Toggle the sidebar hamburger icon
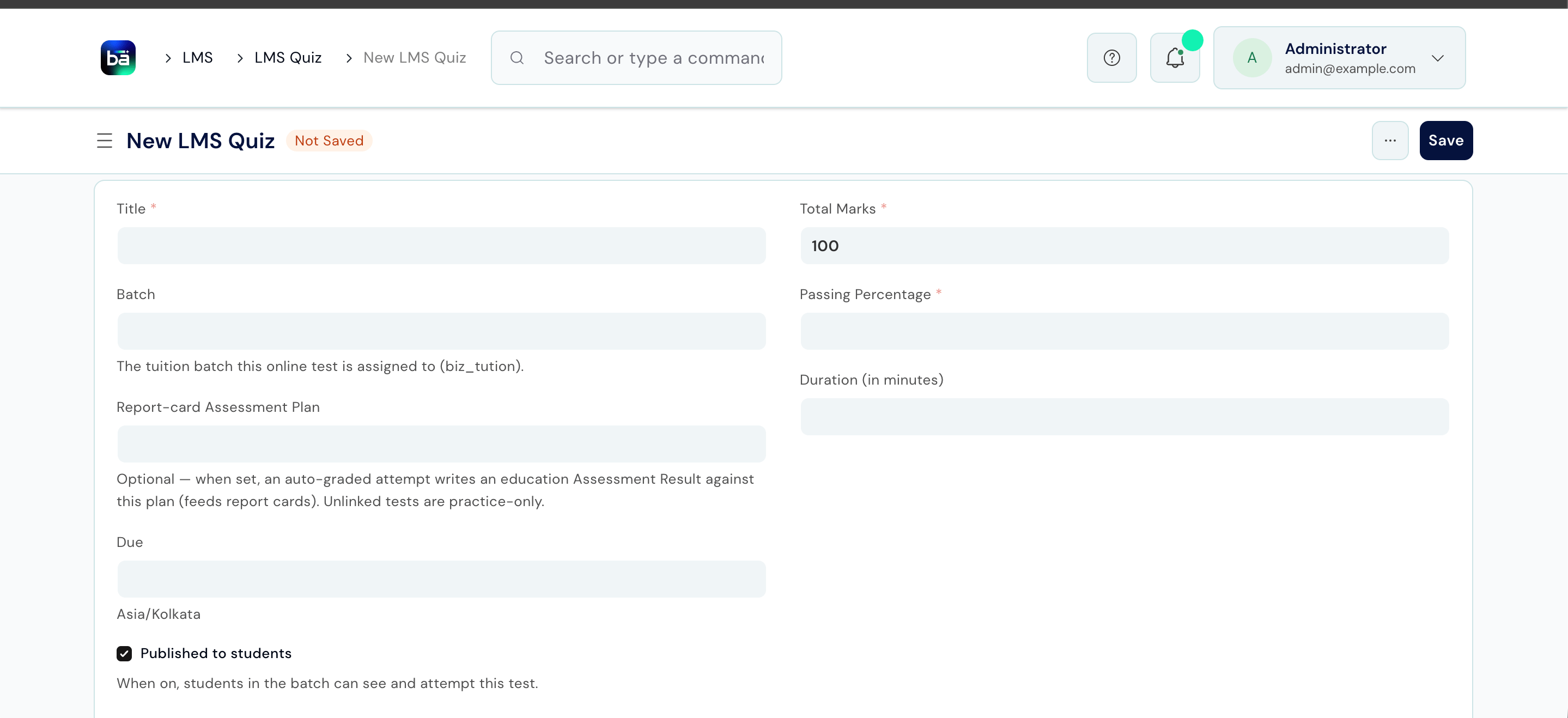 pyautogui.click(x=105, y=141)
